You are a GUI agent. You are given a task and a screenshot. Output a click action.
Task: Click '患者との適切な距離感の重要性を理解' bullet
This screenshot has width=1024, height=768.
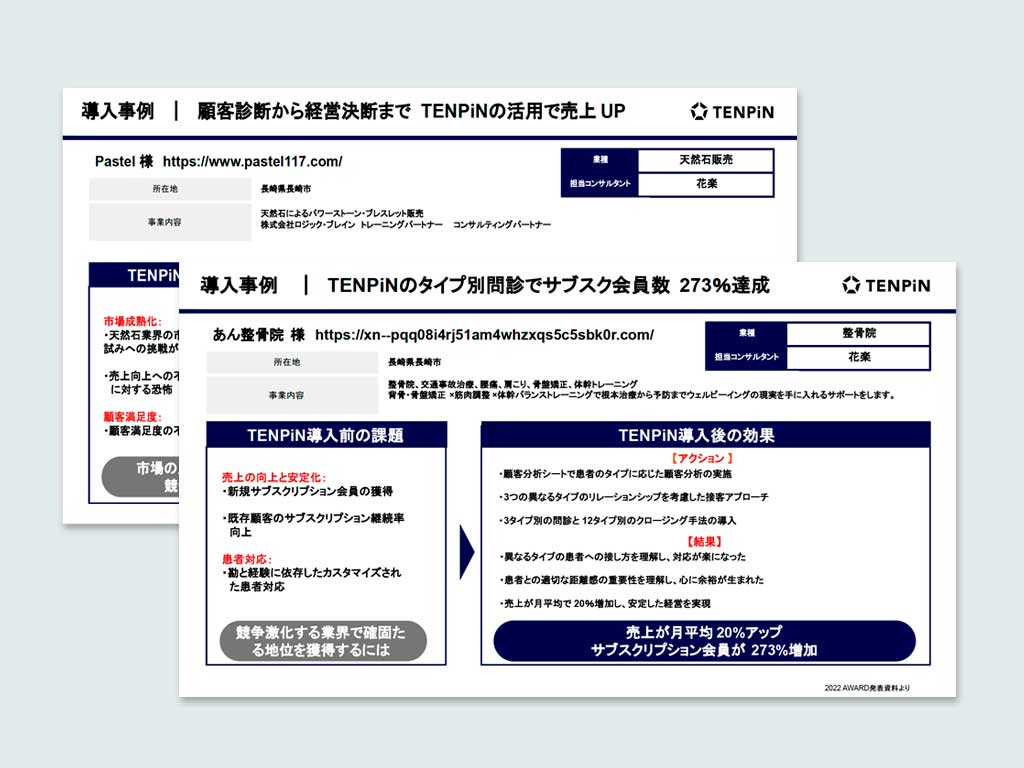point(632,580)
